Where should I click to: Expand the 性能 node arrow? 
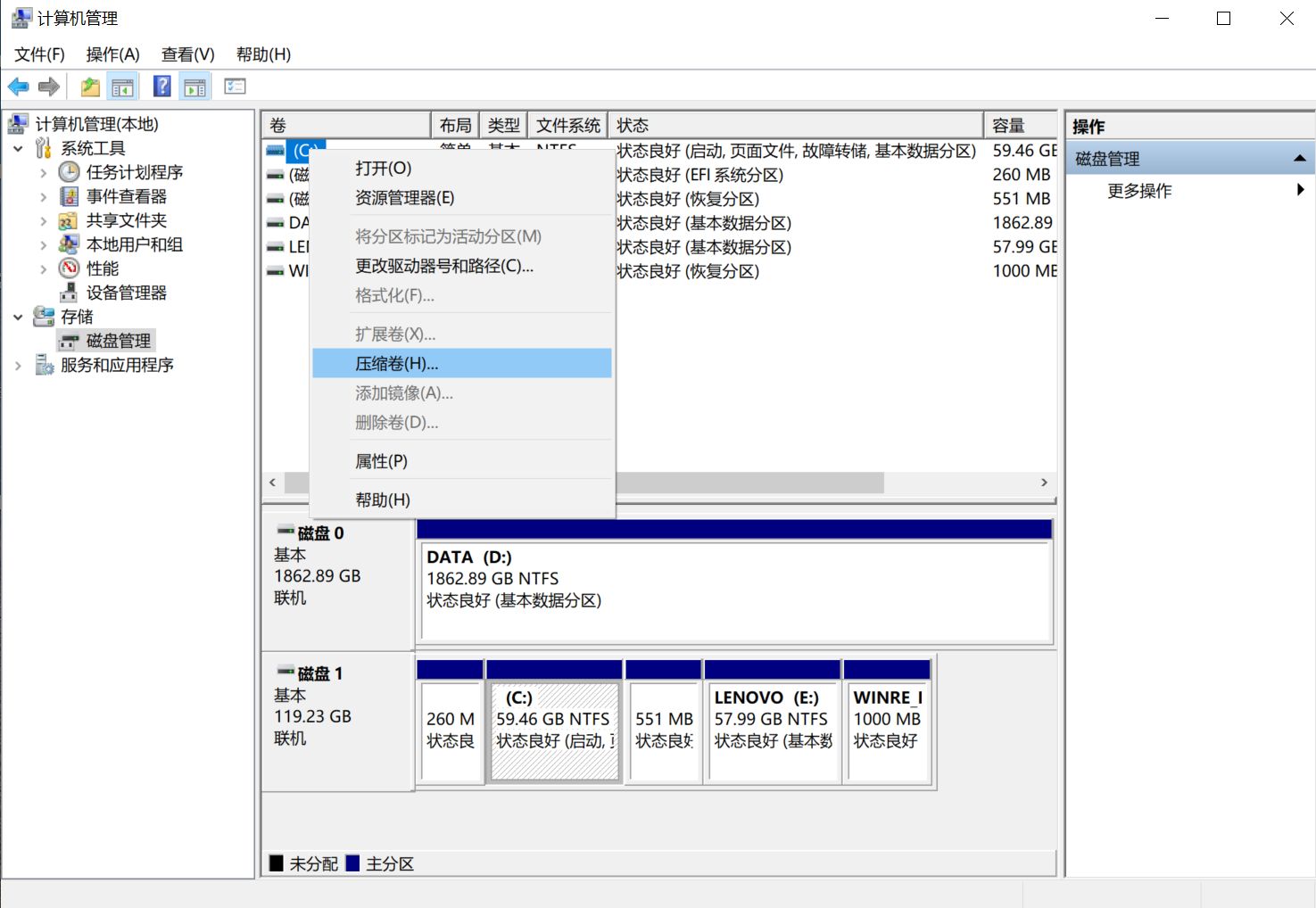pos(43,268)
